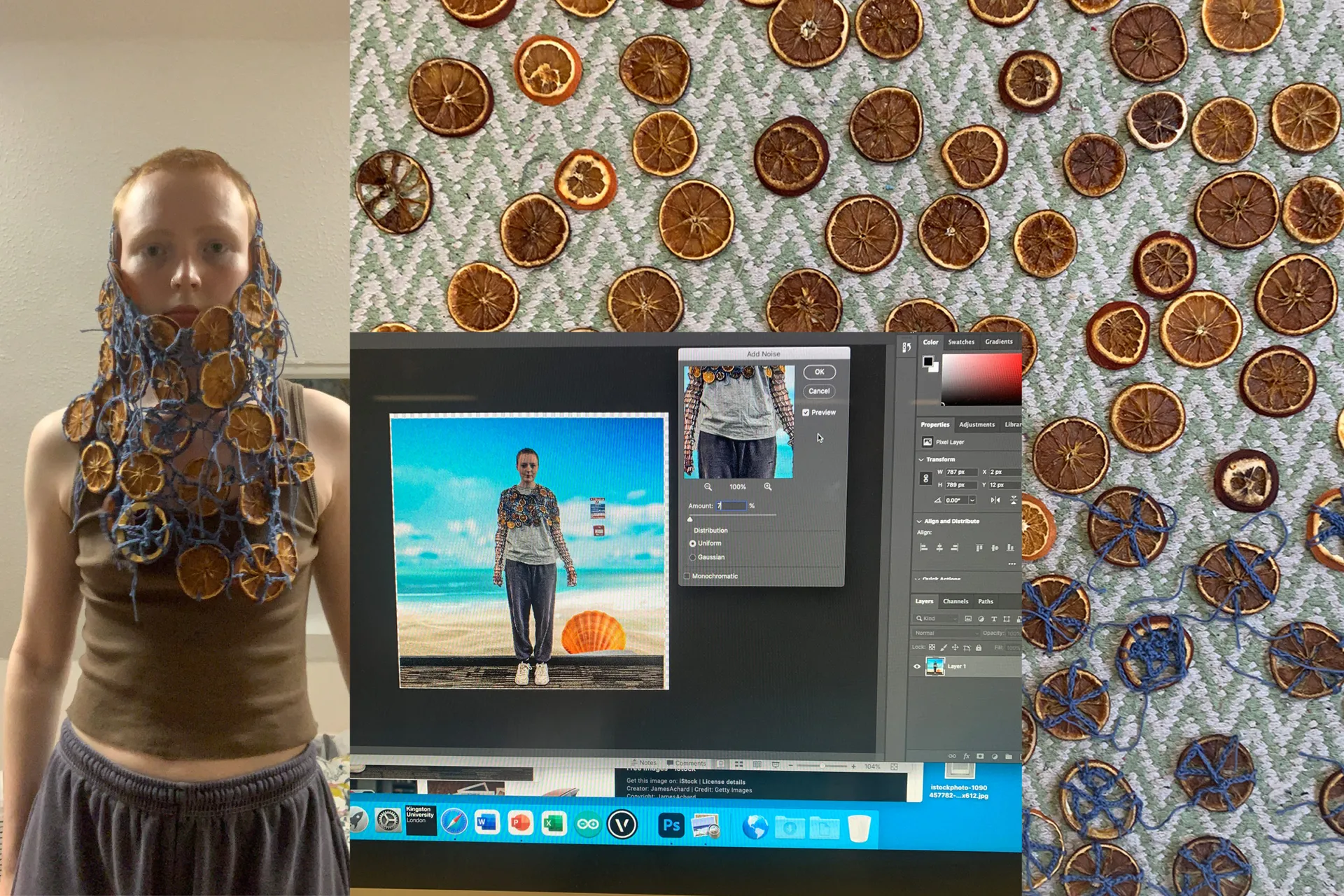
Task: Click the align left edges icon
Action: point(923,547)
